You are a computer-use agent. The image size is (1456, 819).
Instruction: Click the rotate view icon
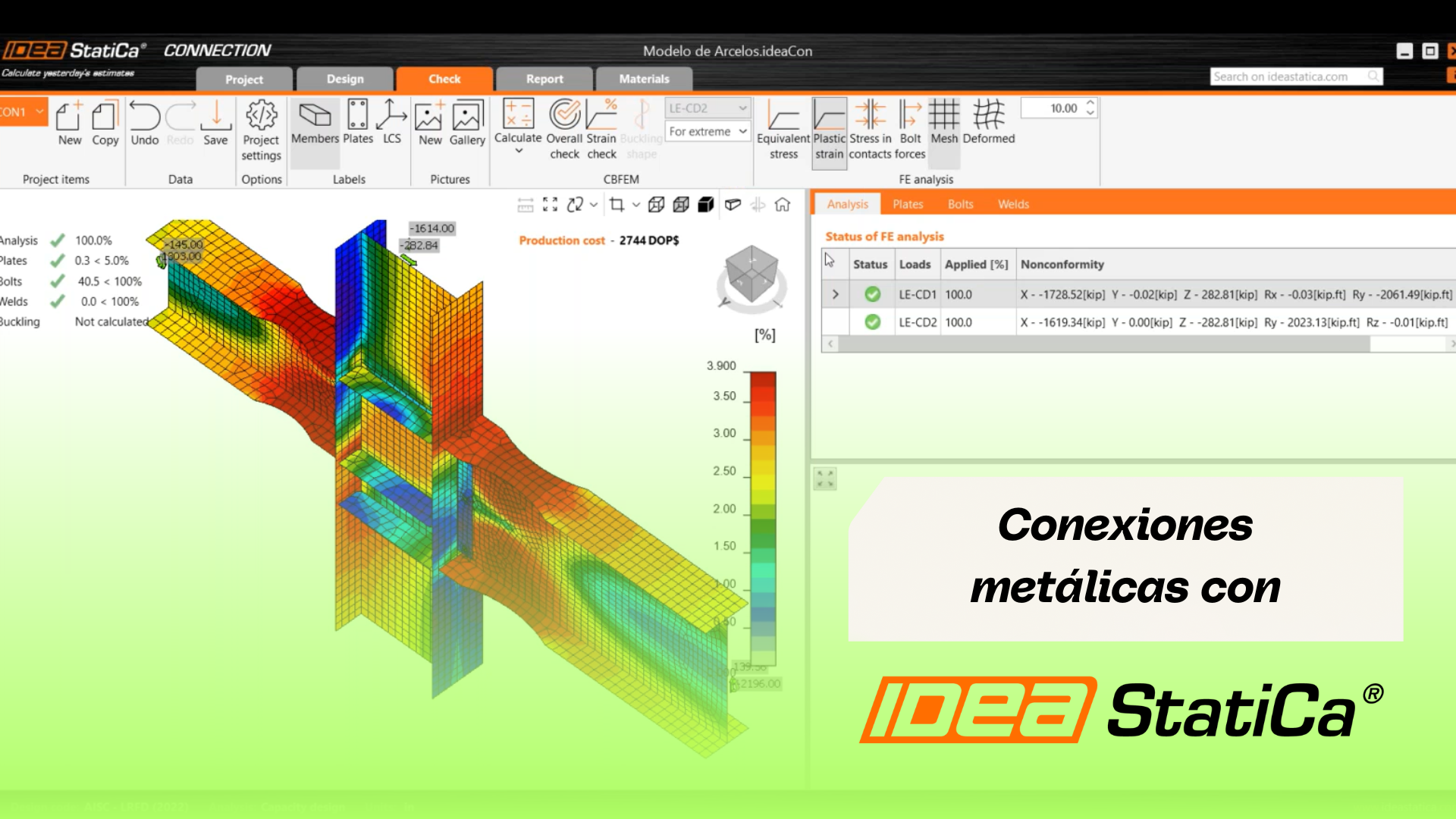(x=575, y=205)
